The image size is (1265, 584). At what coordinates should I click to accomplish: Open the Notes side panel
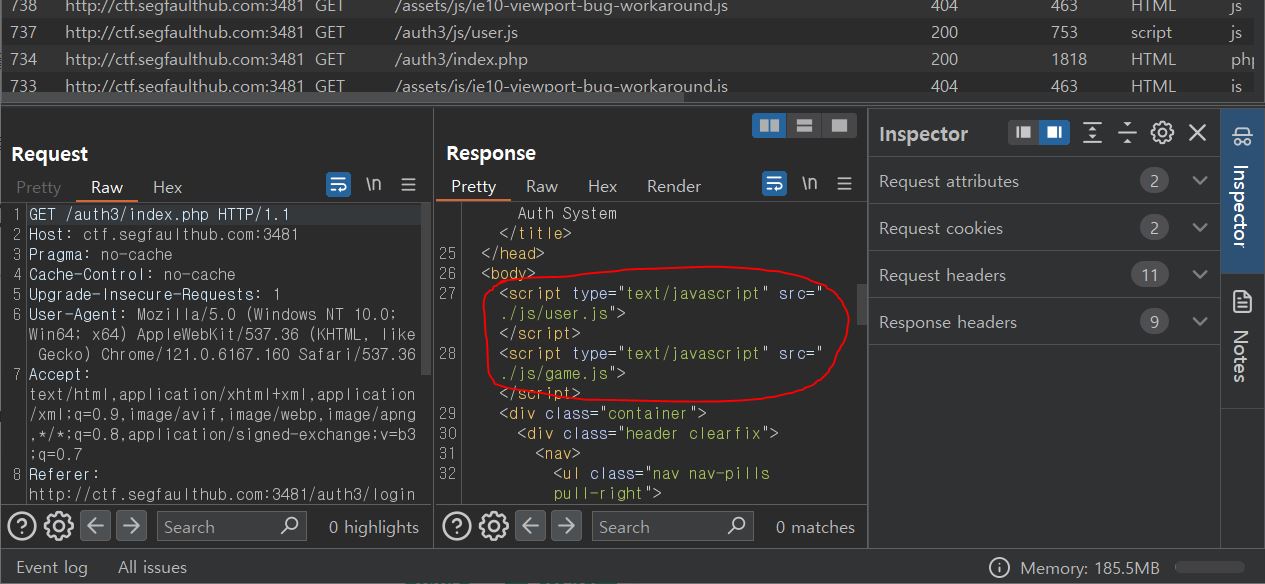tap(1242, 340)
